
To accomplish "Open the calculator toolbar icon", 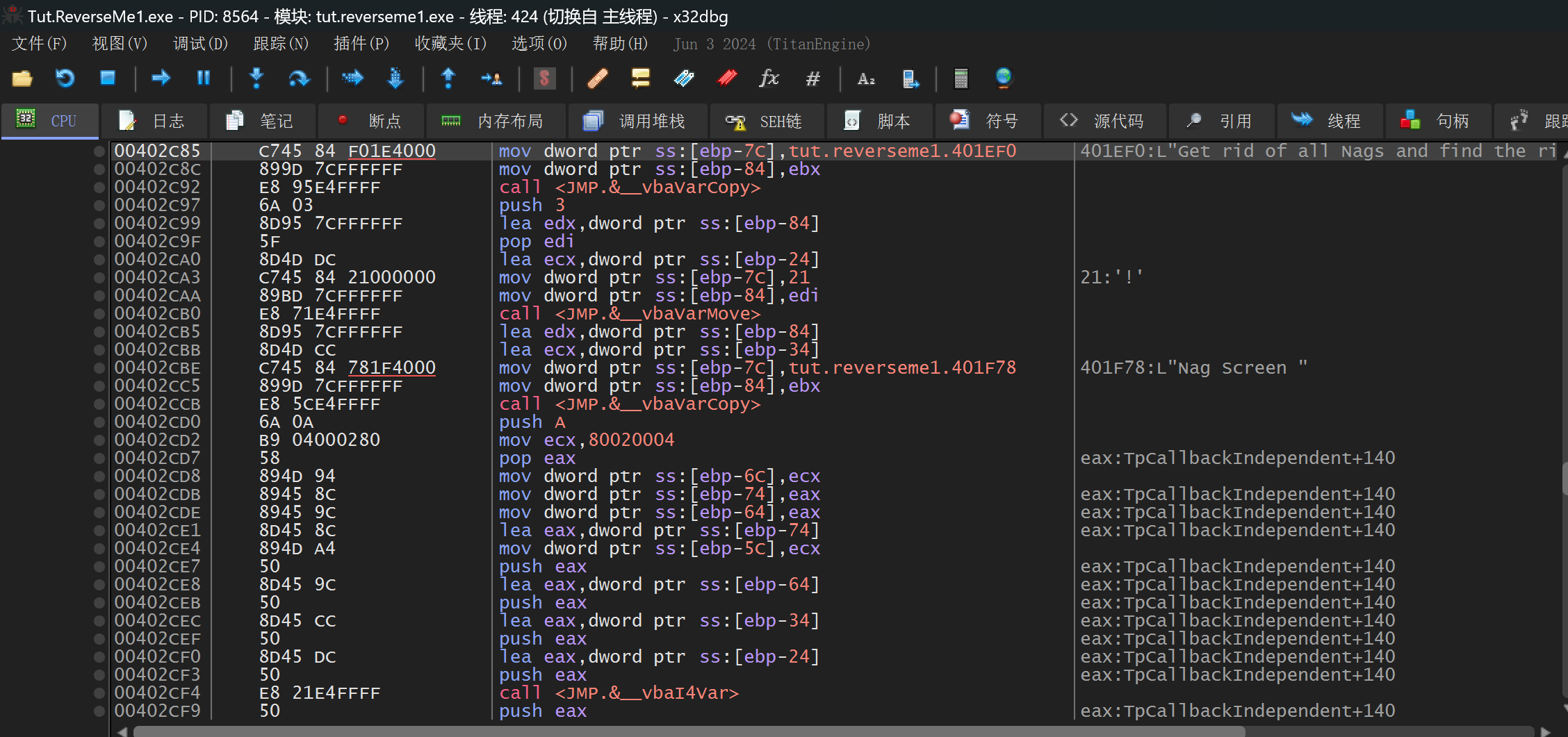I will tap(961, 78).
